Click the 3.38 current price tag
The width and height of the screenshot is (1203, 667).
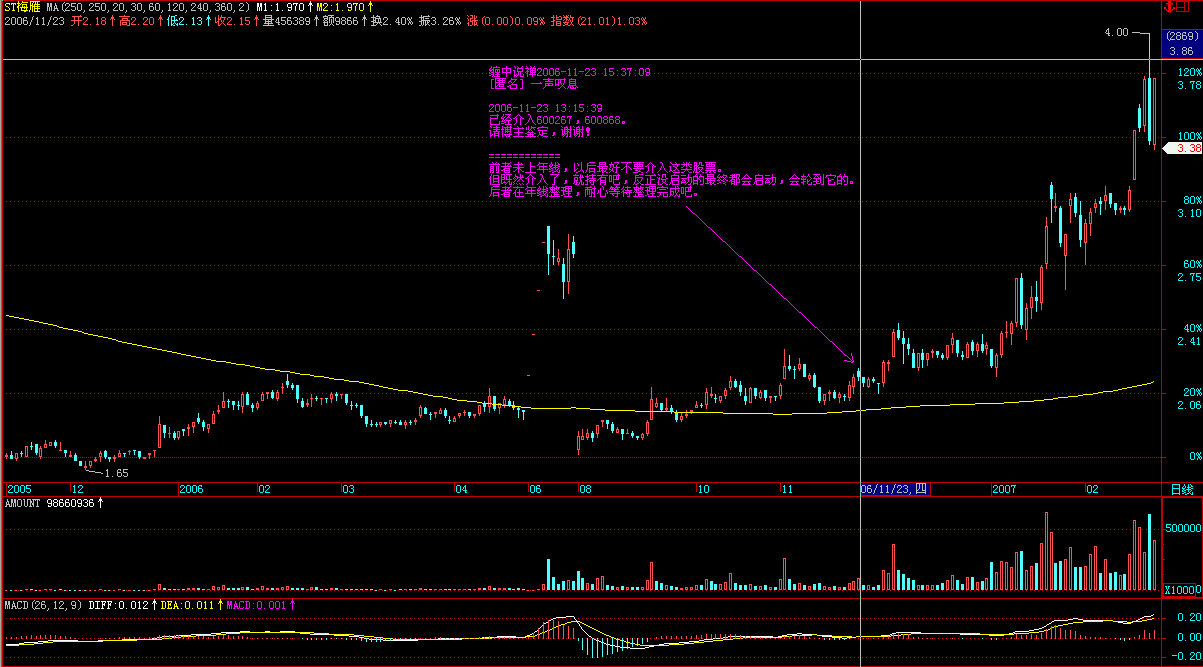(x=1186, y=148)
